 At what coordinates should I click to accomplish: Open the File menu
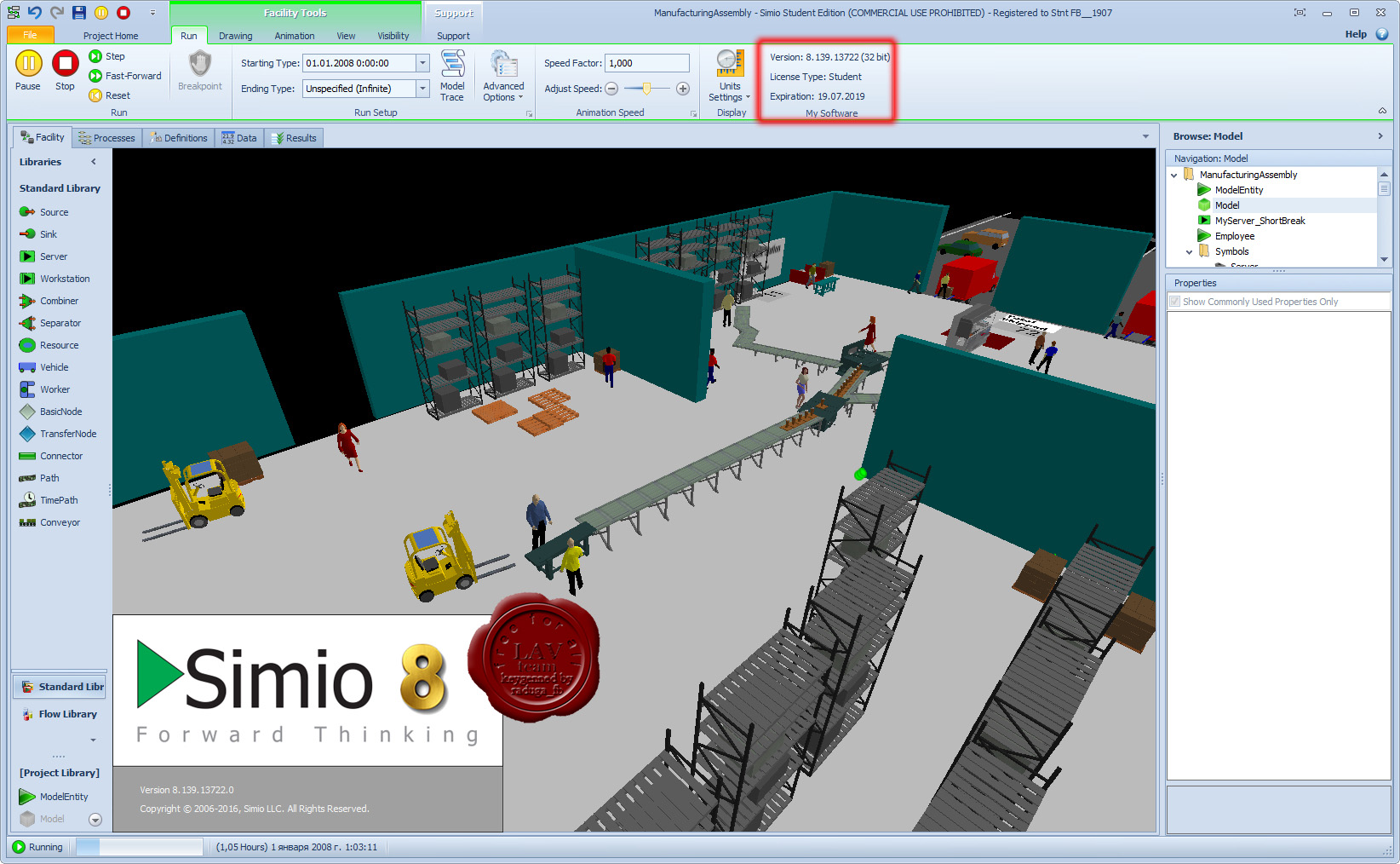30,35
